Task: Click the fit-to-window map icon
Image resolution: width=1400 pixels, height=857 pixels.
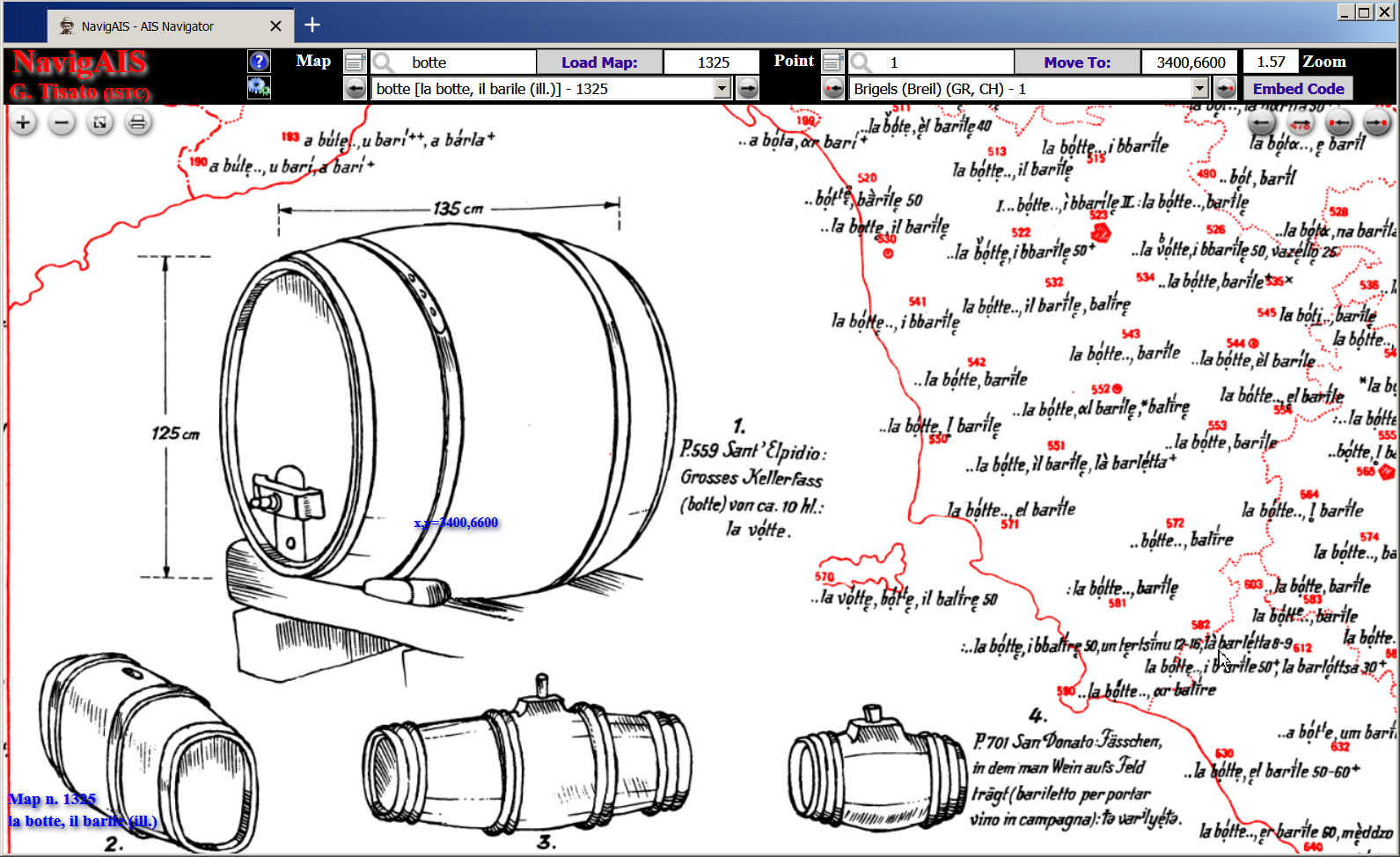Action: coord(99,123)
